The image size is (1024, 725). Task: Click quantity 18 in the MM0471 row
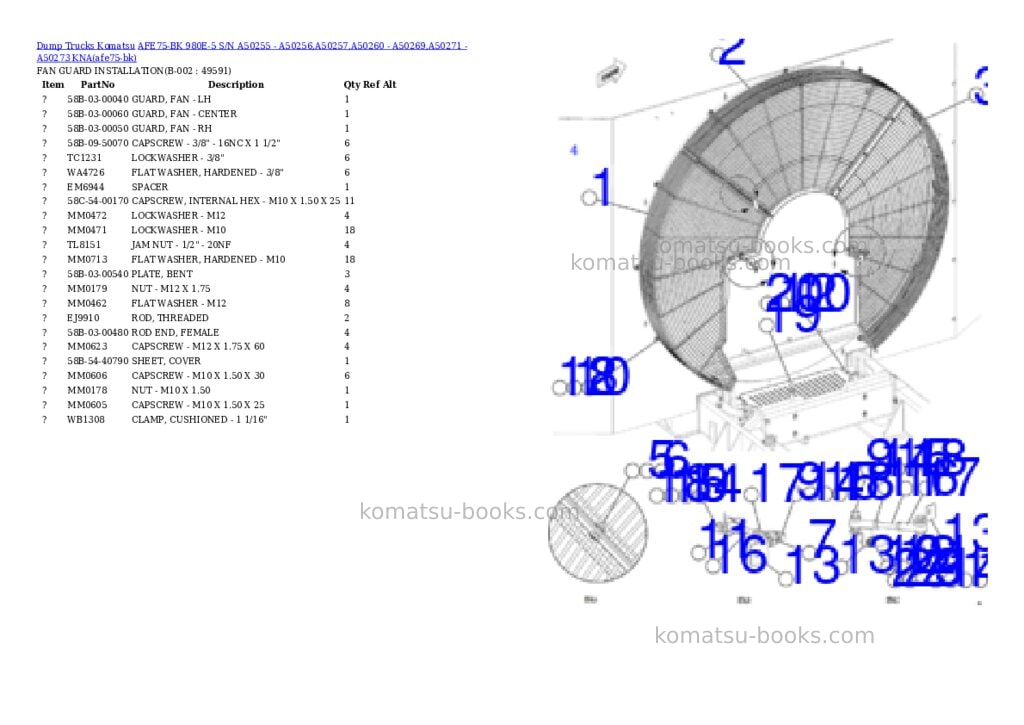point(349,230)
